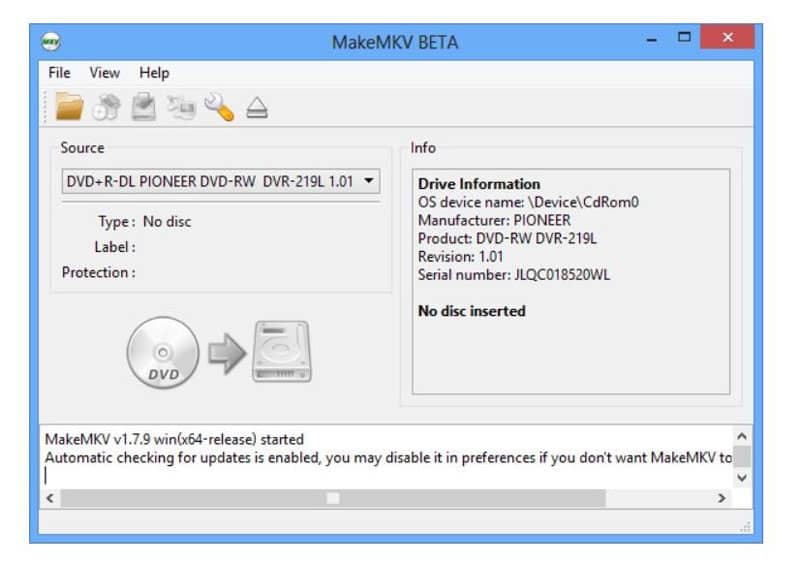Click the dropdown arrow of the drive selector
Screen dimensions: 800x563
pos(368,181)
